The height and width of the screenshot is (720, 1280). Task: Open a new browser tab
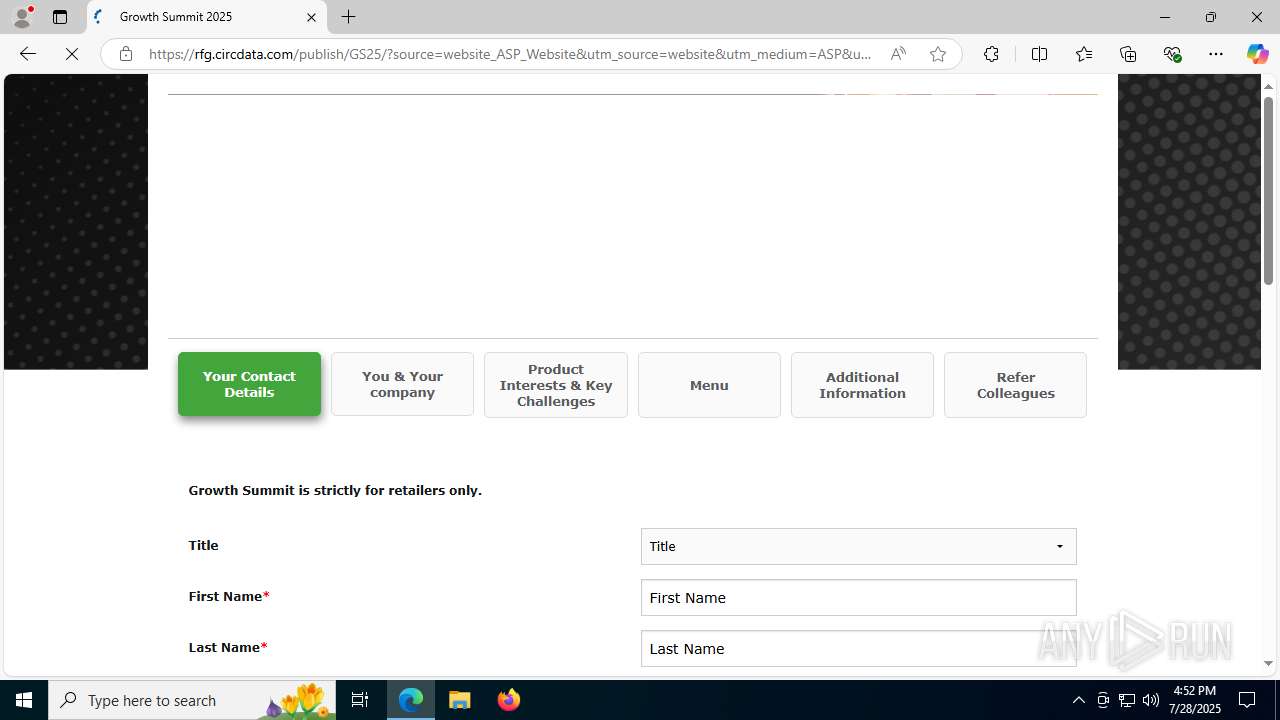[x=349, y=17]
